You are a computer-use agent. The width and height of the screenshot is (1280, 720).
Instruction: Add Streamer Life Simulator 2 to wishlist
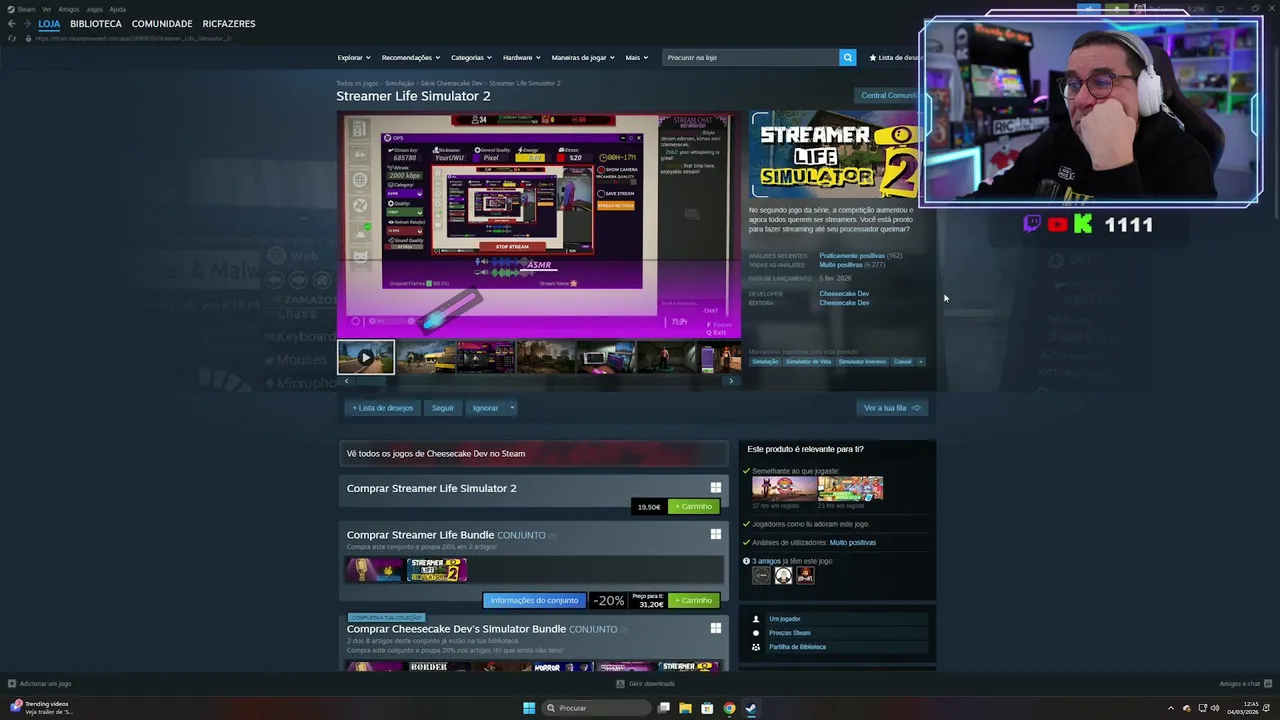tap(382, 408)
